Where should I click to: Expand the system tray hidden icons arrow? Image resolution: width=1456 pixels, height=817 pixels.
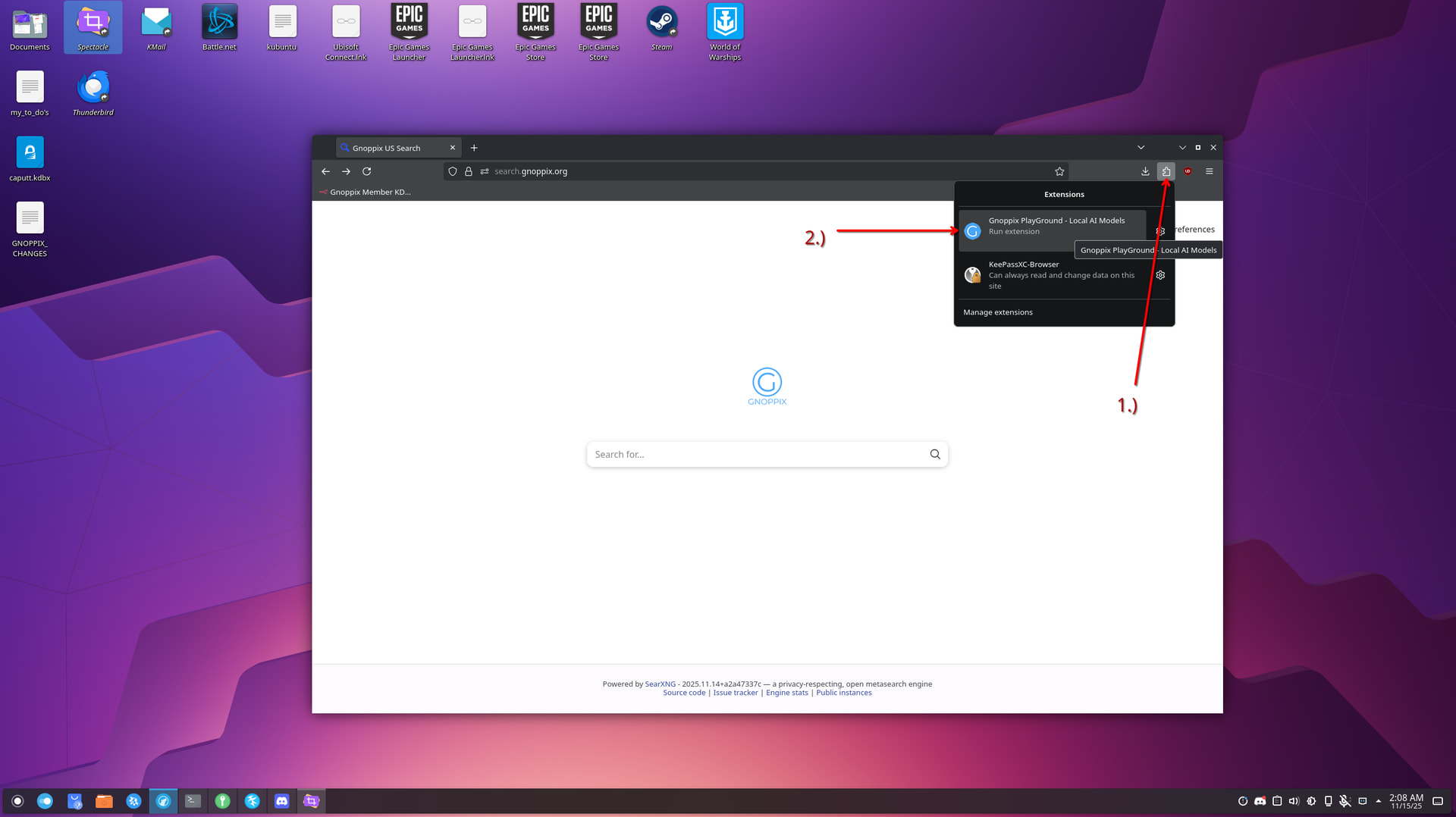1378,801
